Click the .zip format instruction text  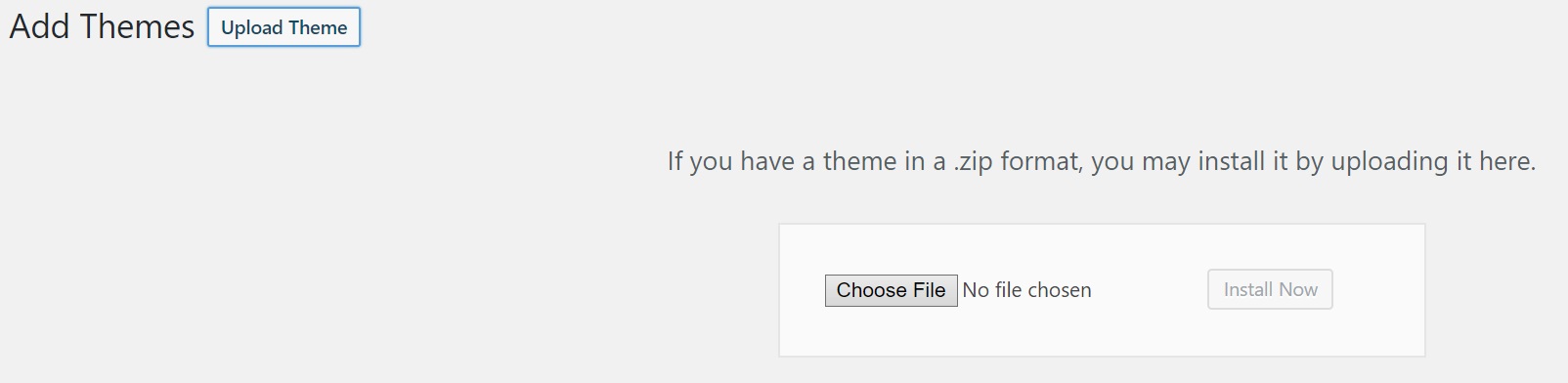[1102, 161]
